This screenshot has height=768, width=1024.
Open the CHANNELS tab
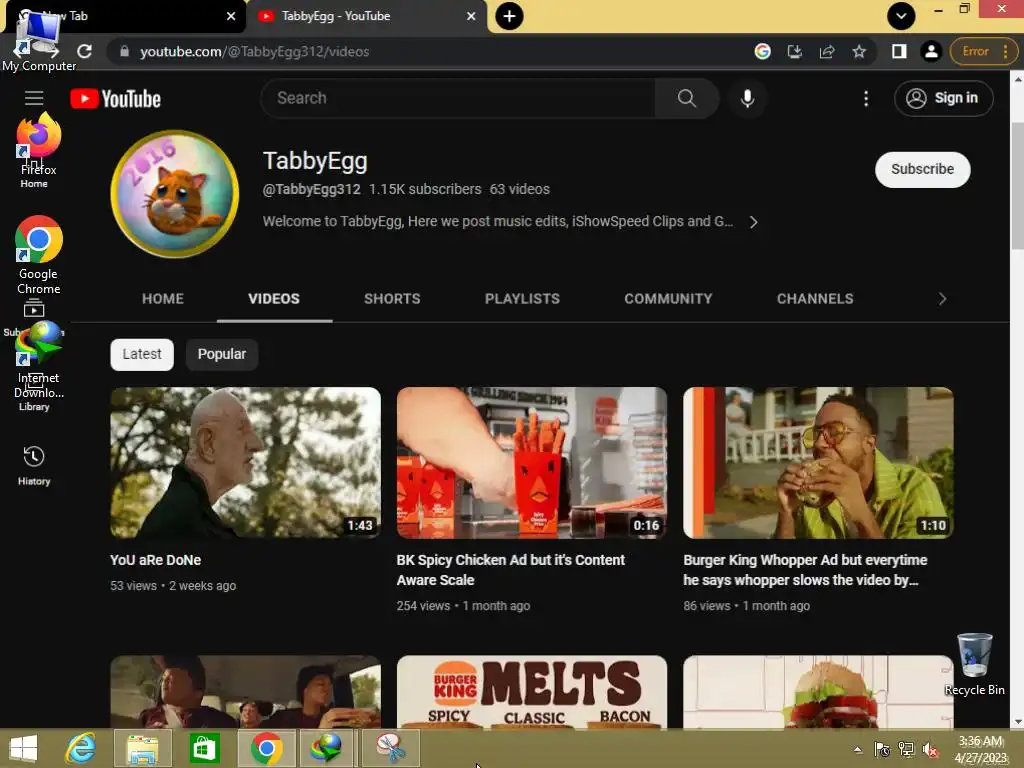point(814,298)
